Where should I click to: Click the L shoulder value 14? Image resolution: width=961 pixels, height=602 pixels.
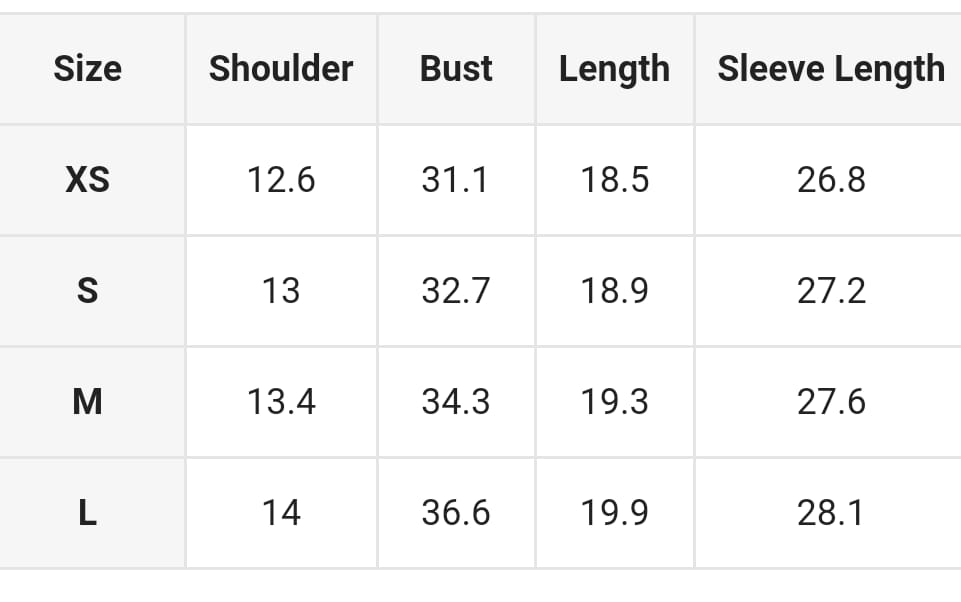click(281, 513)
